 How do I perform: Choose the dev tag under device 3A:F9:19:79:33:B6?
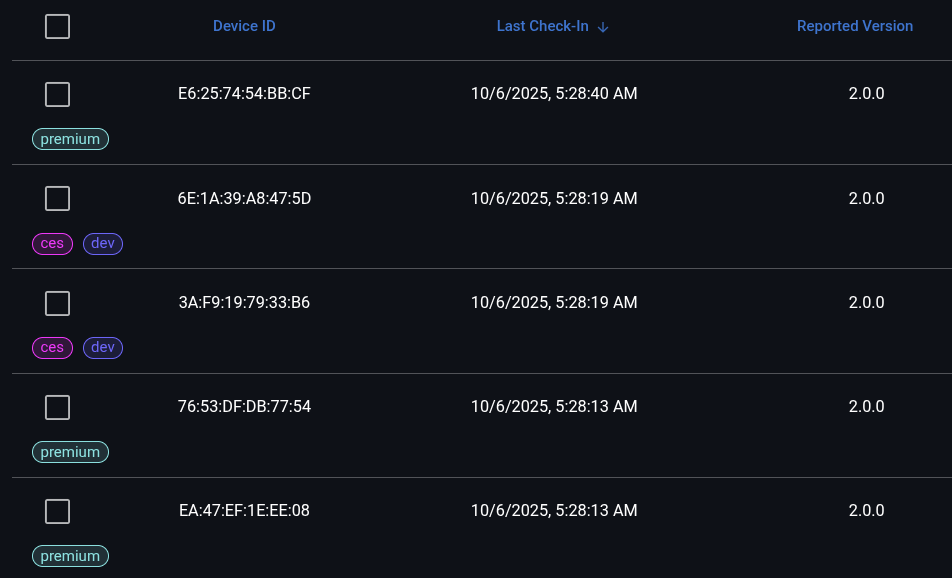coord(103,347)
